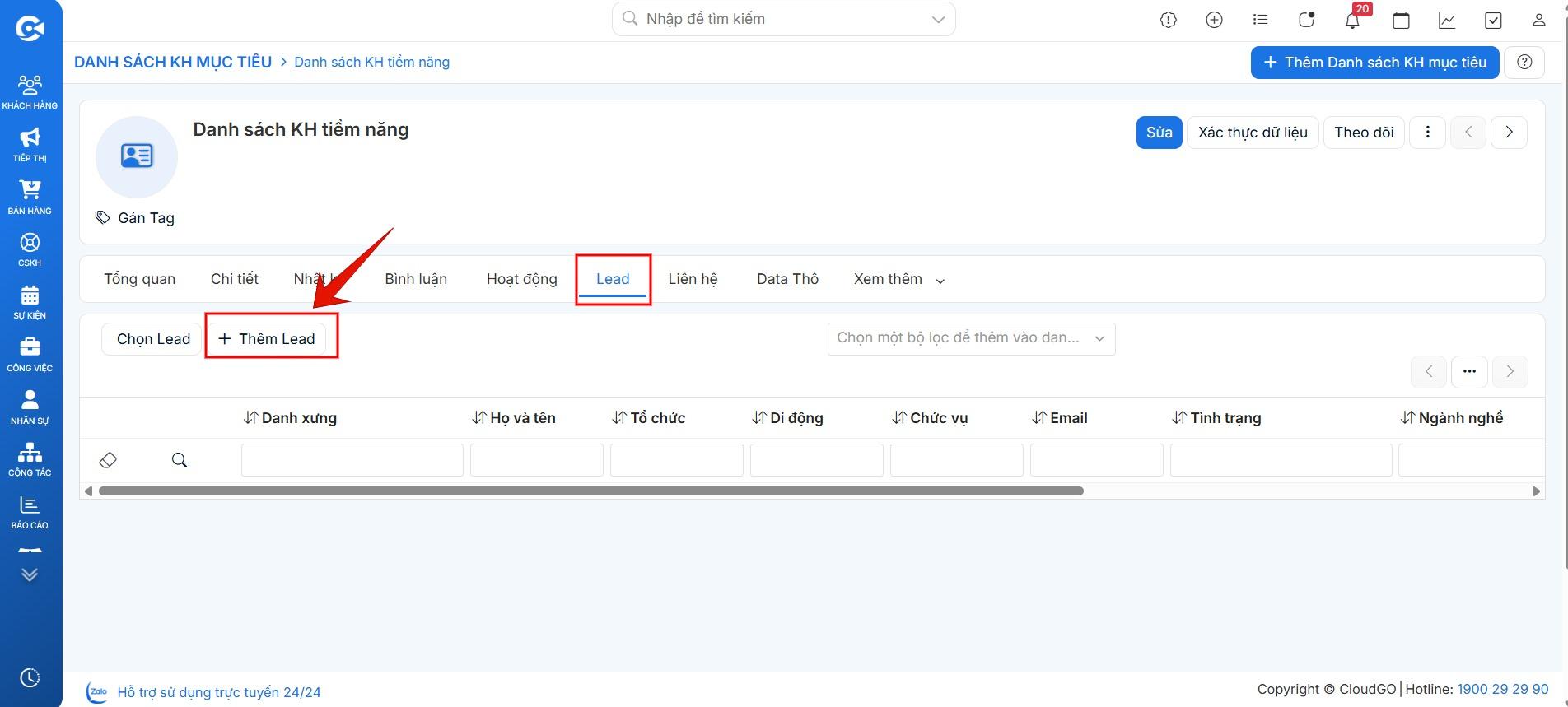Focus the Nhập để tìm kiếm search field
The height and width of the screenshot is (707, 1568).
783,19
